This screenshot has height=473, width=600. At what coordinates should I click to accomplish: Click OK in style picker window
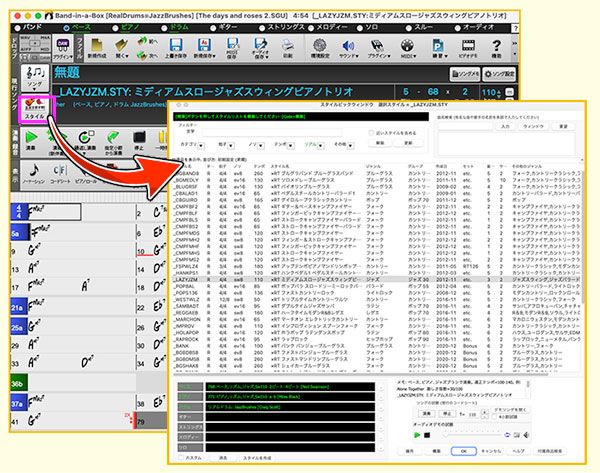point(463,451)
